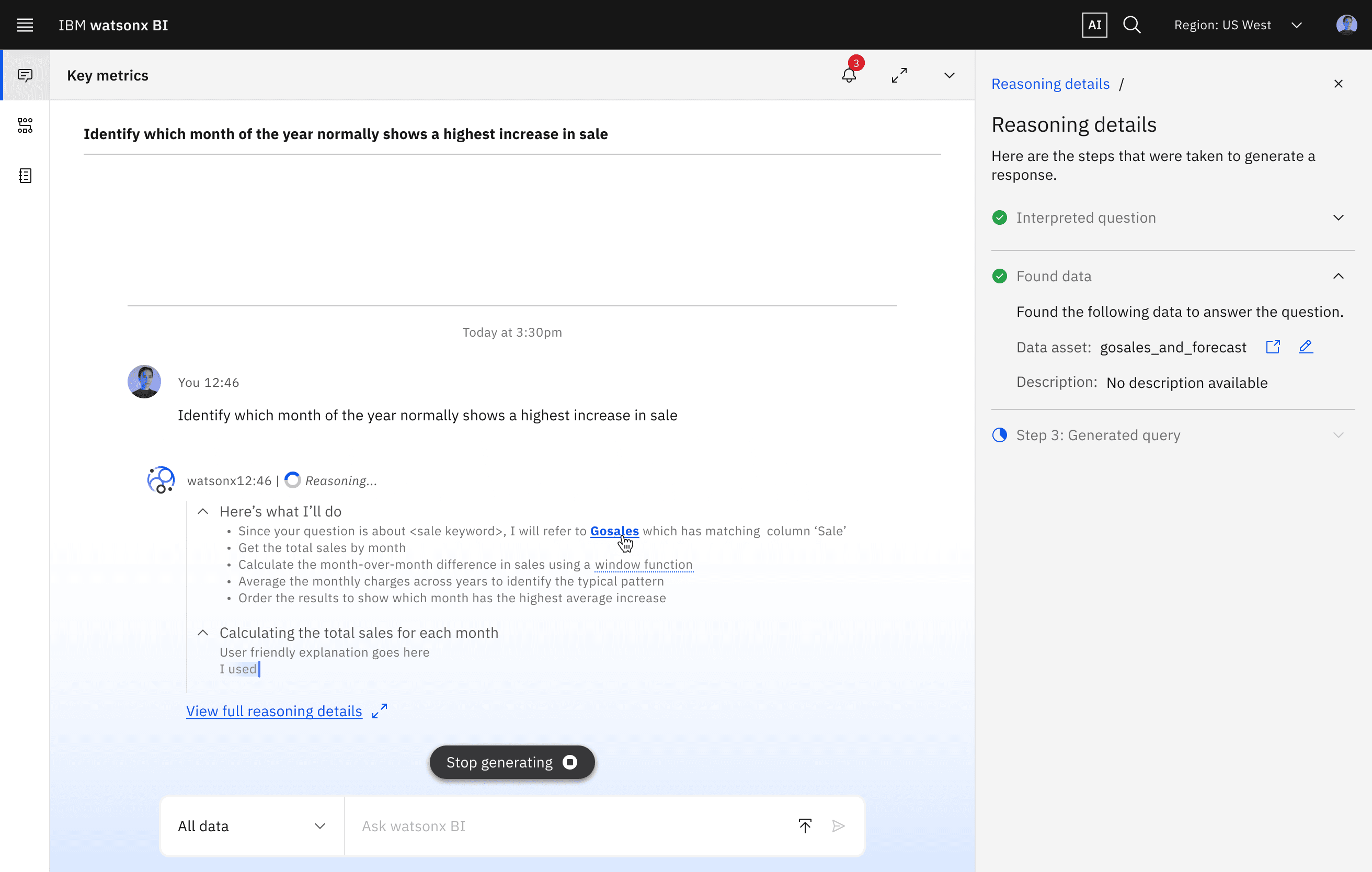Viewport: 1372px width, 872px height.
Task: Open gosales_and_forecast in new window
Action: 1273,347
